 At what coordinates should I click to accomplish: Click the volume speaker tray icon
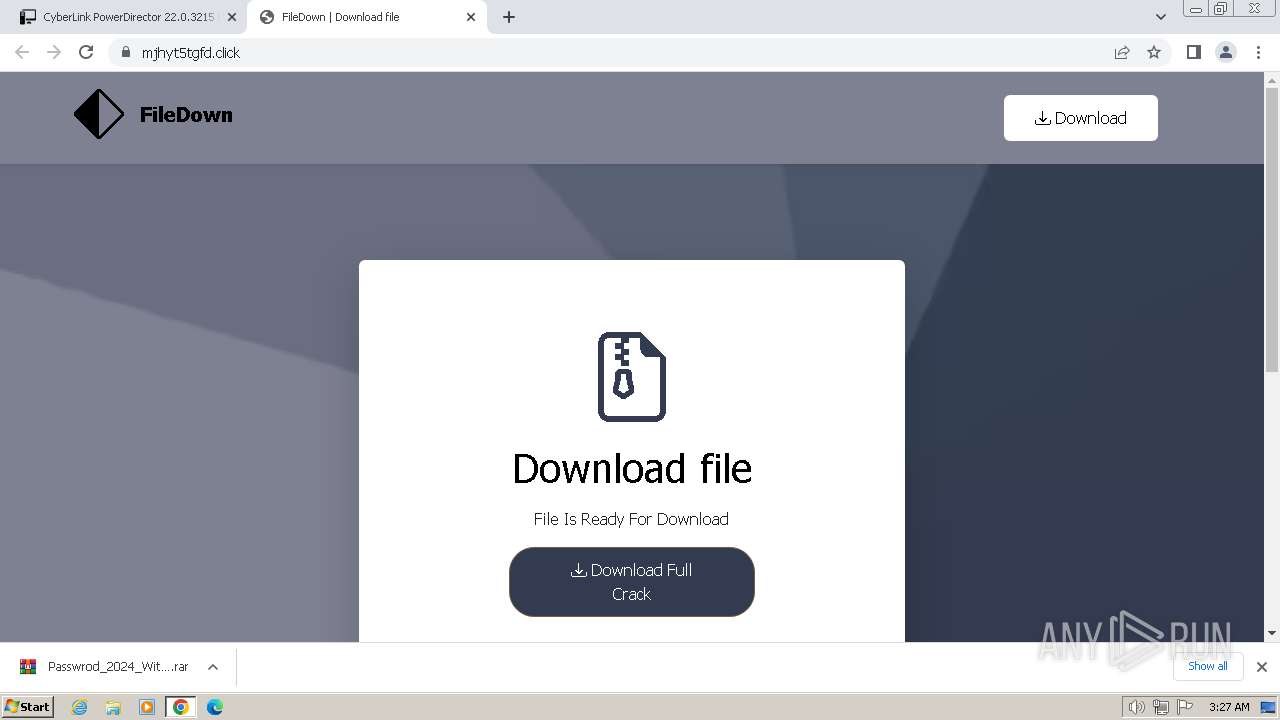(x=1136, y=707)
